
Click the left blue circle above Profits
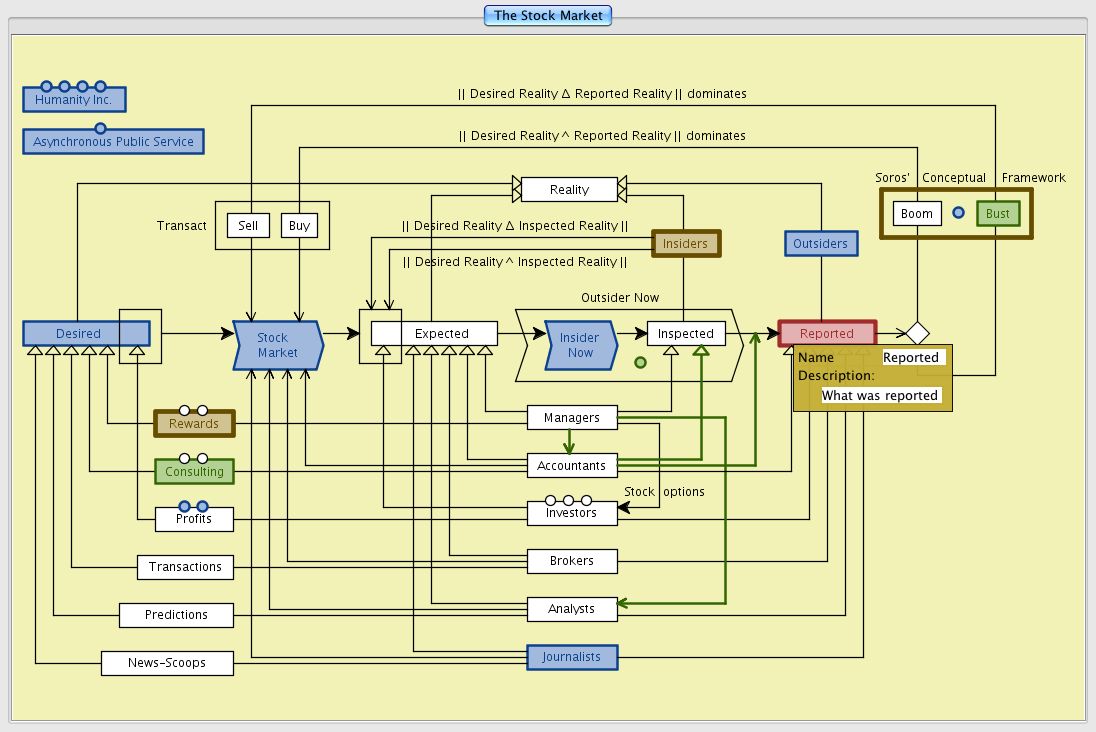[x=184, y=506]
